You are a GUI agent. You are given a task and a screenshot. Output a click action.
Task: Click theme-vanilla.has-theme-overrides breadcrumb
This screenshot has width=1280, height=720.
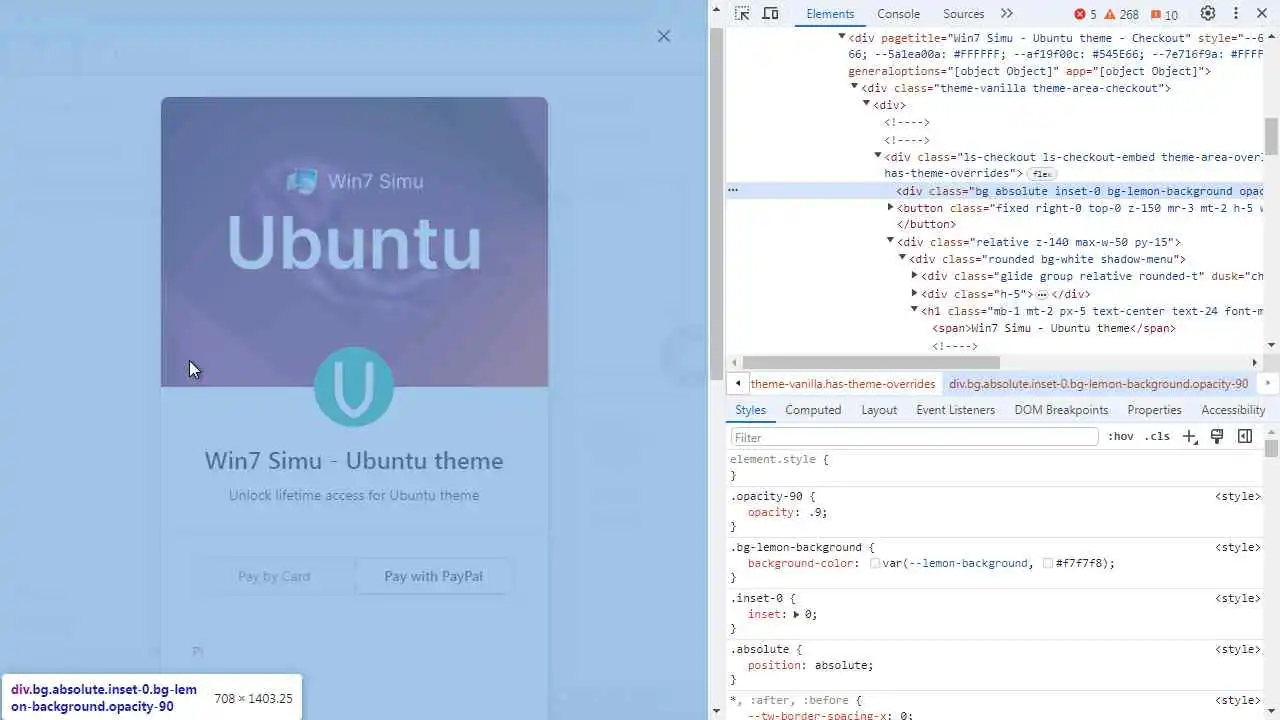[x=843, y=384]
